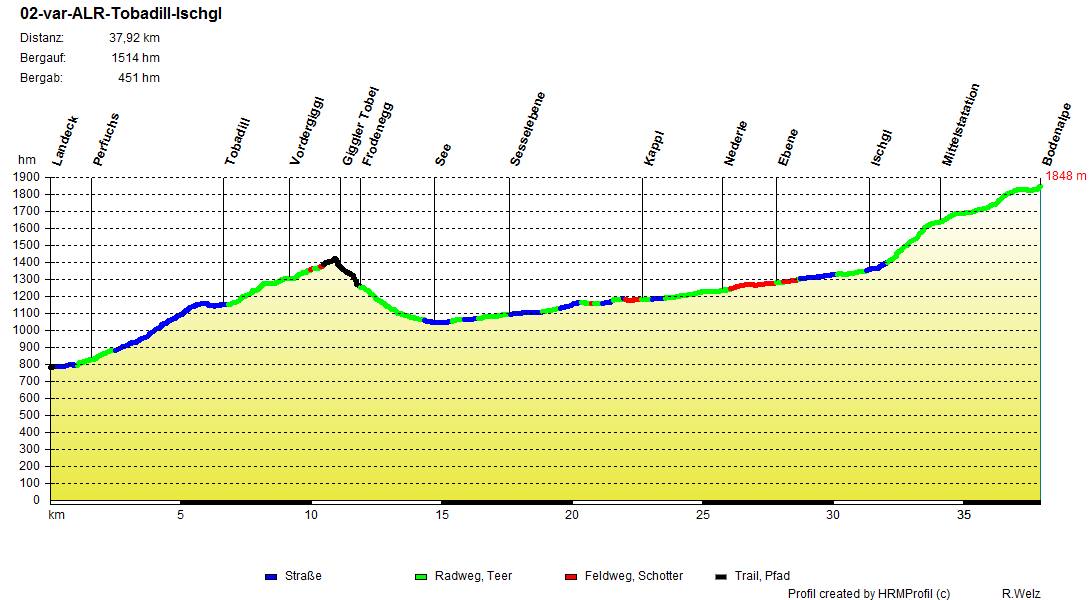Select the See waypoint label
This screenshot has height=600, width=1090.
[443, 154]
